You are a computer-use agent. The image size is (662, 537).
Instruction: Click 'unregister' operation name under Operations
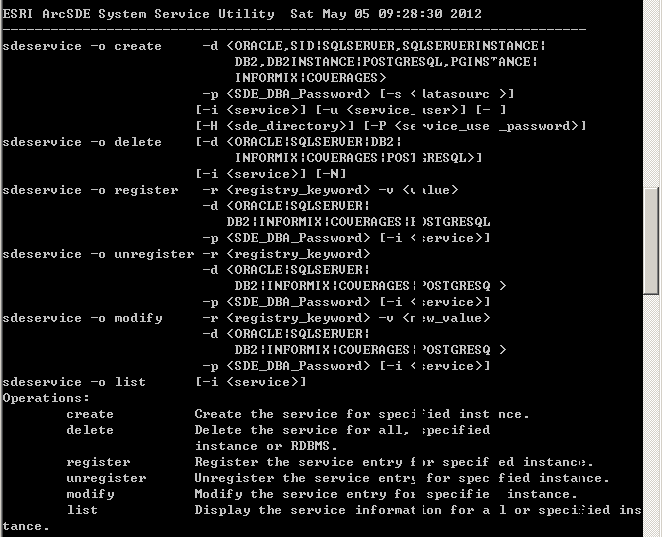tap(106, 478)
